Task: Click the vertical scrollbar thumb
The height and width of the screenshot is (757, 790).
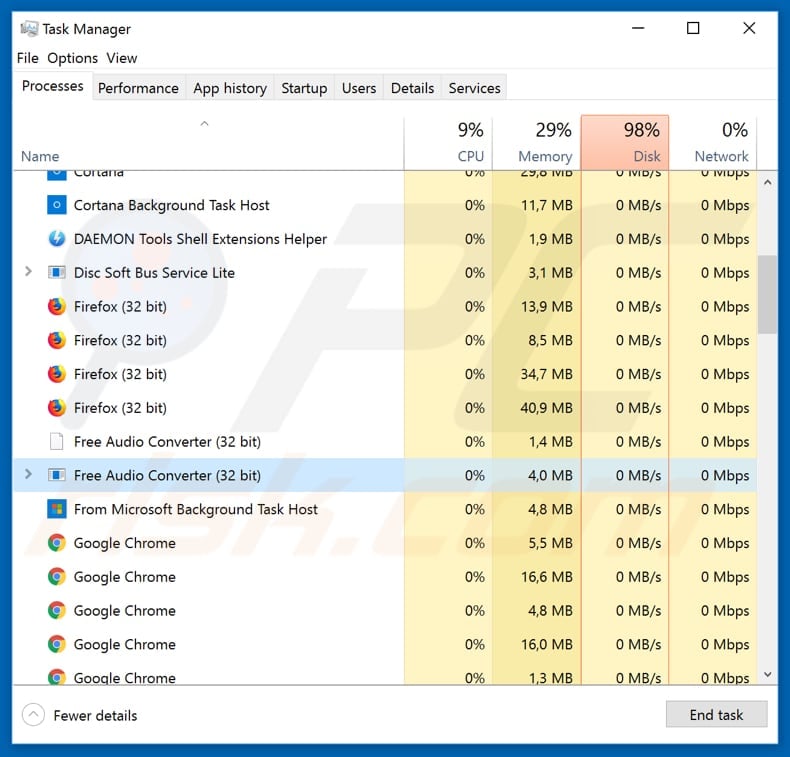Action: (767, 294)
